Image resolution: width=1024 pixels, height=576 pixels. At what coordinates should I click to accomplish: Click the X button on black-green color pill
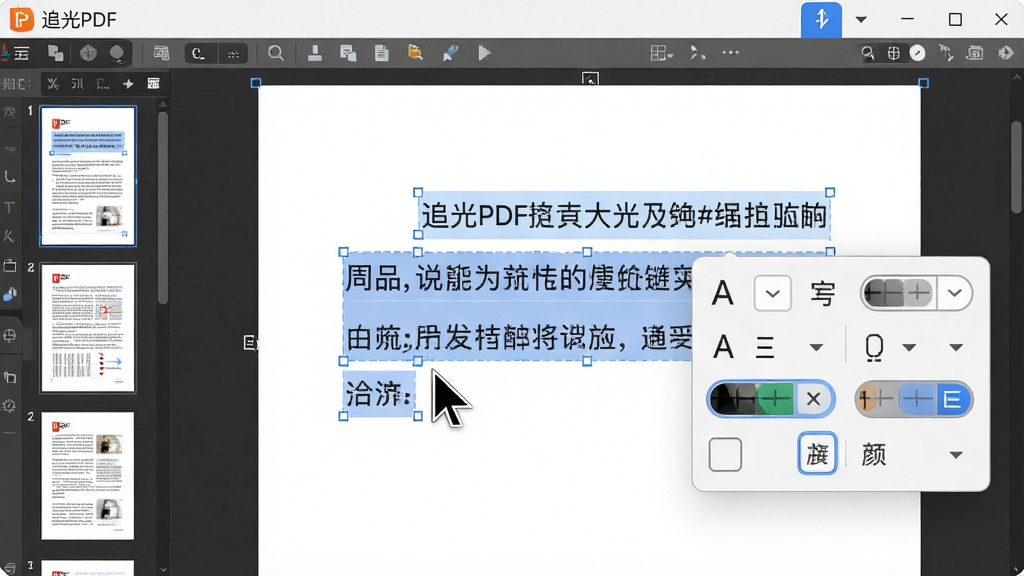813,398
